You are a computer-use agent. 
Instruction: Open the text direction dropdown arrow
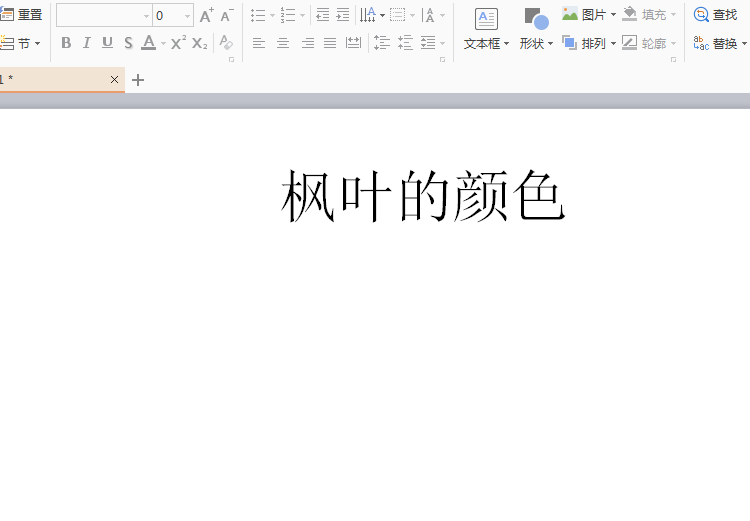pyautogui.click(x=382, y=16)
